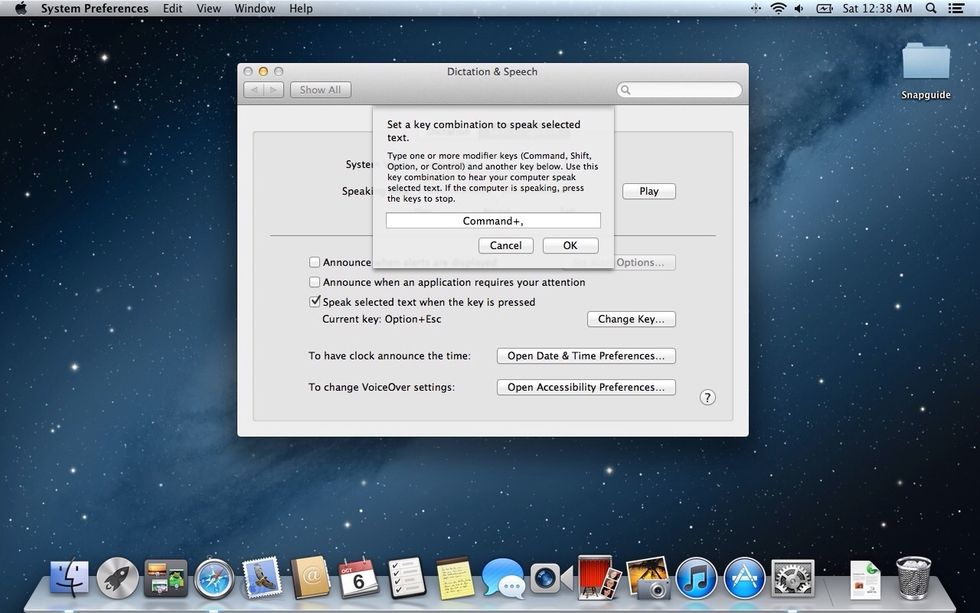This screenshot has height=613, width=980.
Task: Check the Announce when alerts checkbox
Action: [x=314, y=262]
